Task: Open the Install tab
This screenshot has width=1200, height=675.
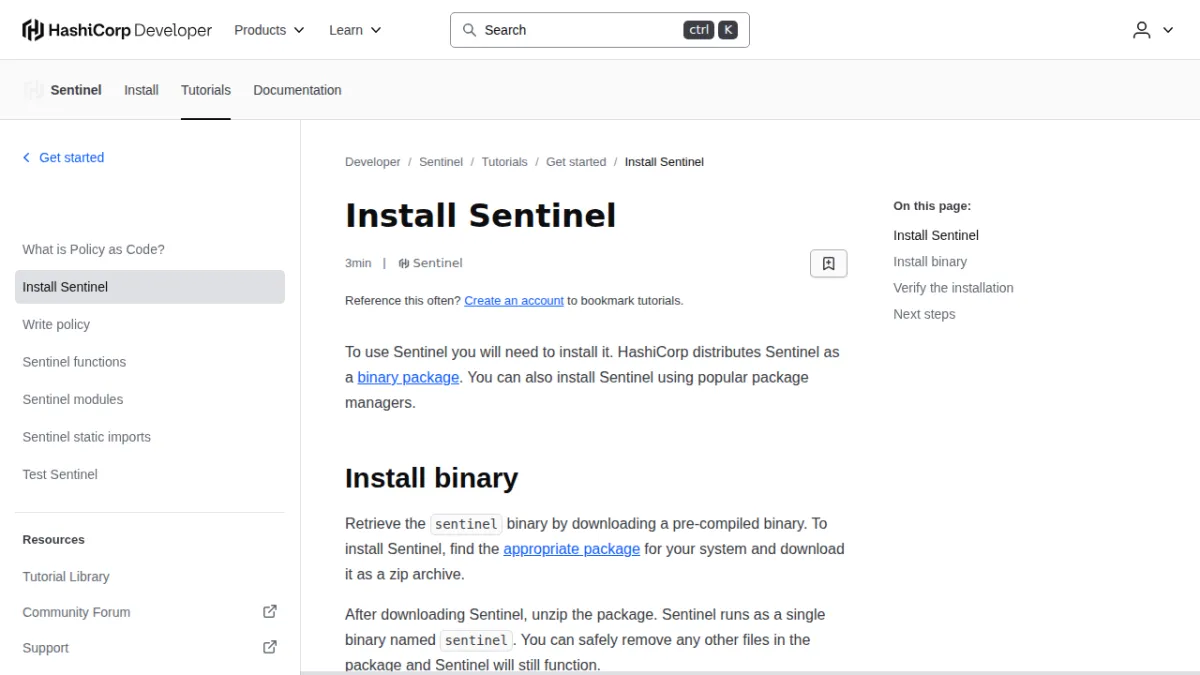Action: click(141, 90)
